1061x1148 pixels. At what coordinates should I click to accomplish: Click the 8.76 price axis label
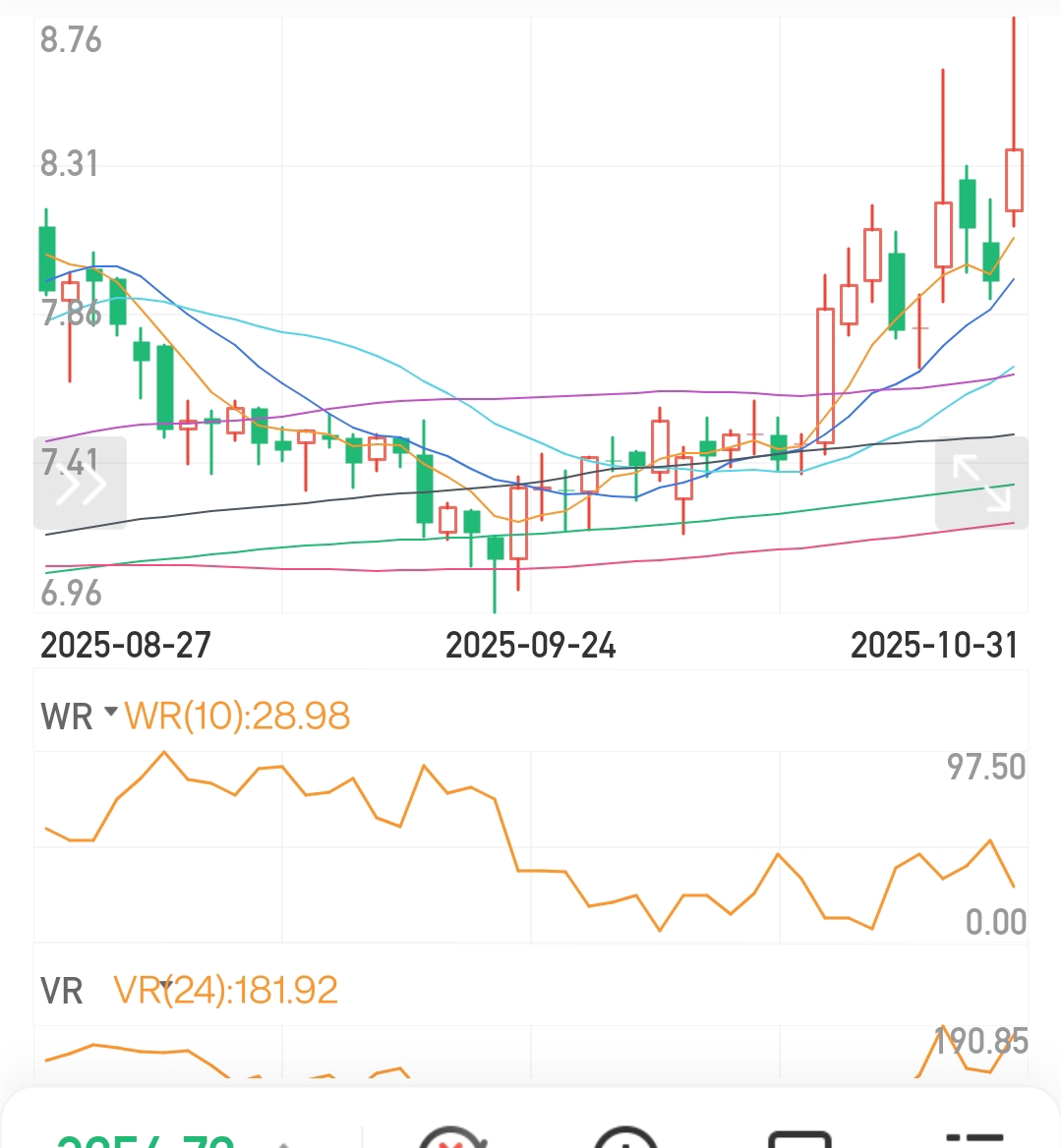coord(71,39)
